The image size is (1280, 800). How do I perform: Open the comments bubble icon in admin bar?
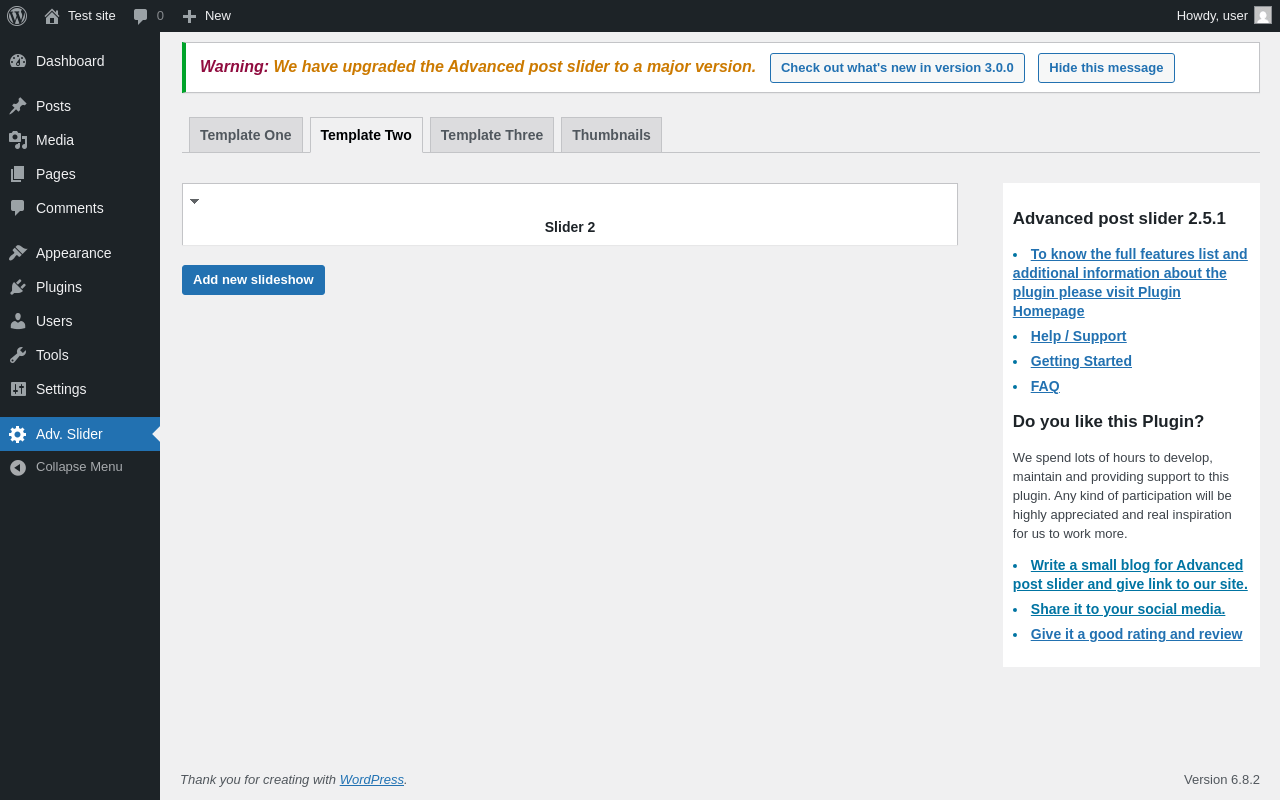pyautogui.click(x=140, y=16)
